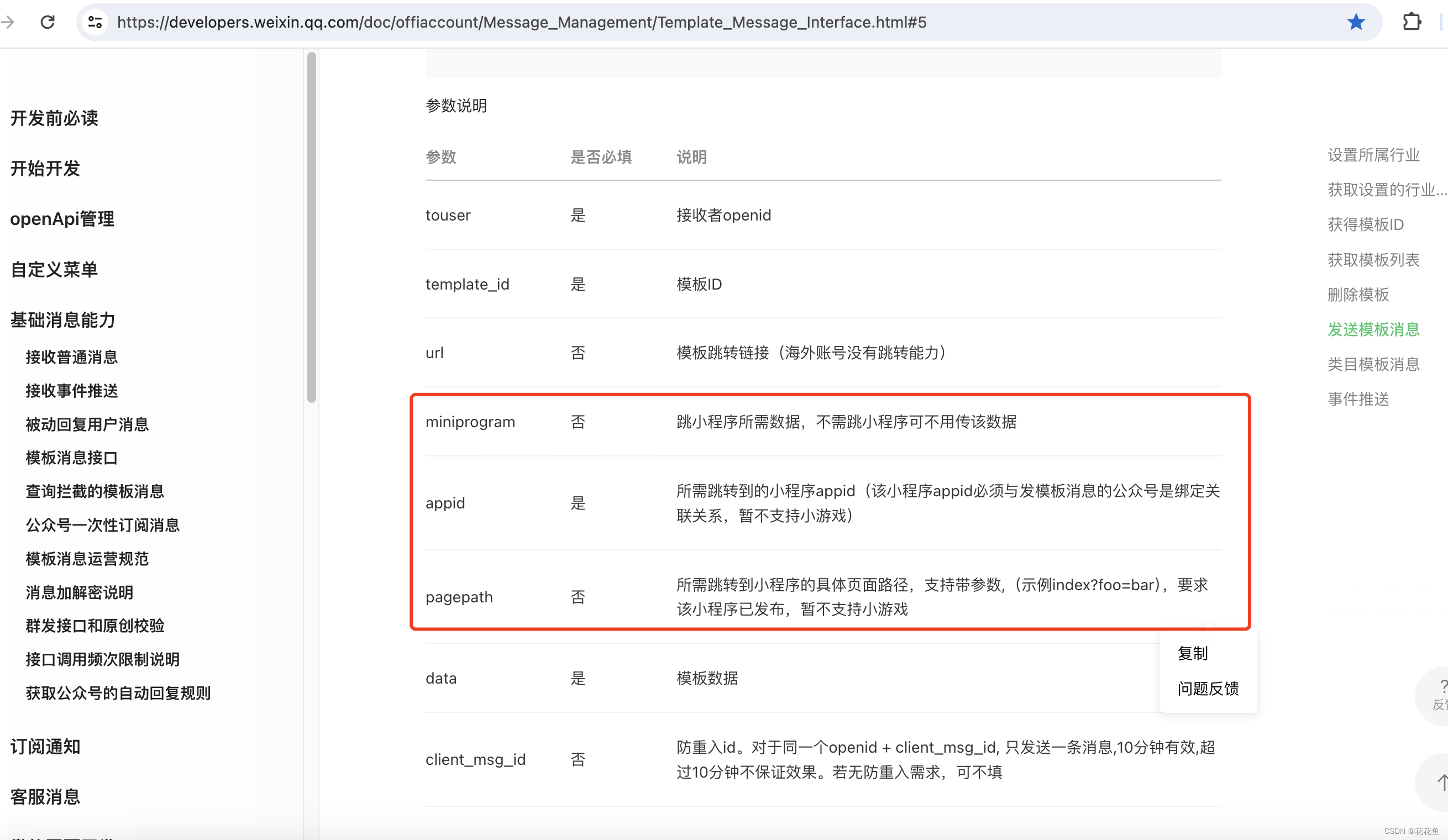Select 复制 in the popup menu

click(x=1192, y=653)
